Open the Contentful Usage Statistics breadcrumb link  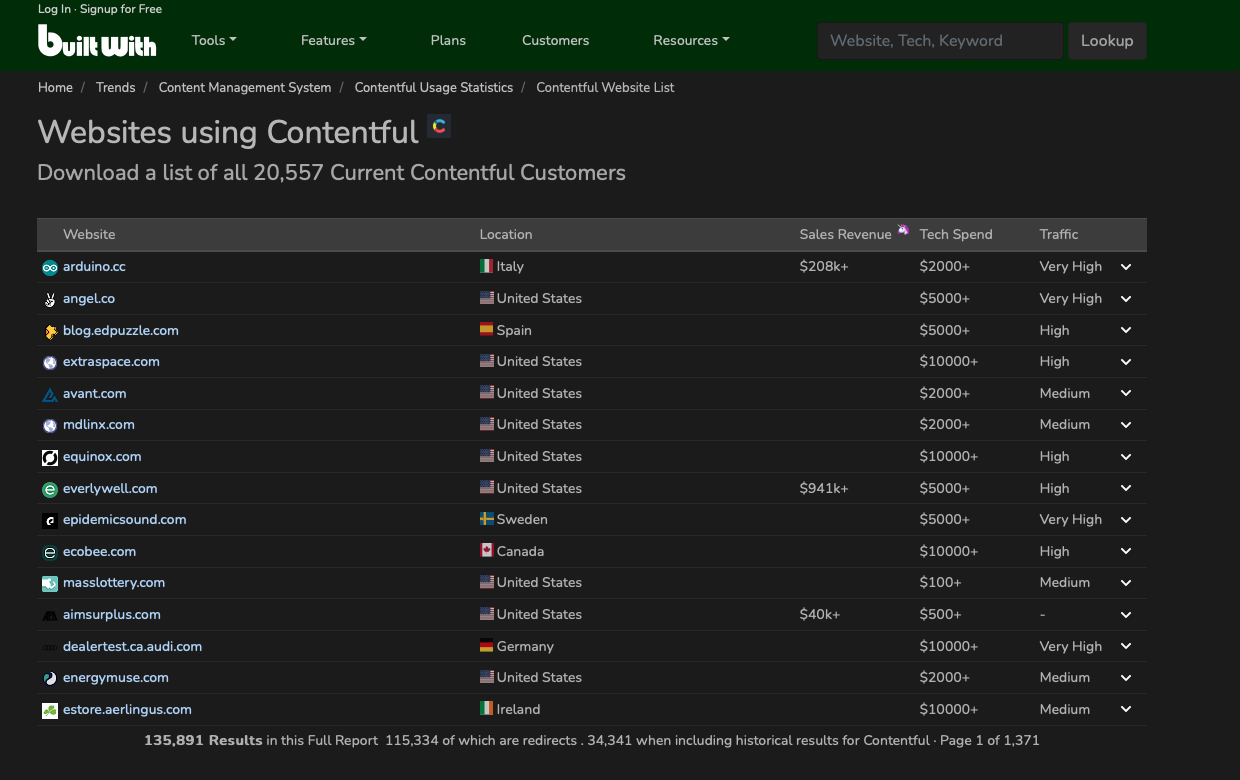pos(434,88)
